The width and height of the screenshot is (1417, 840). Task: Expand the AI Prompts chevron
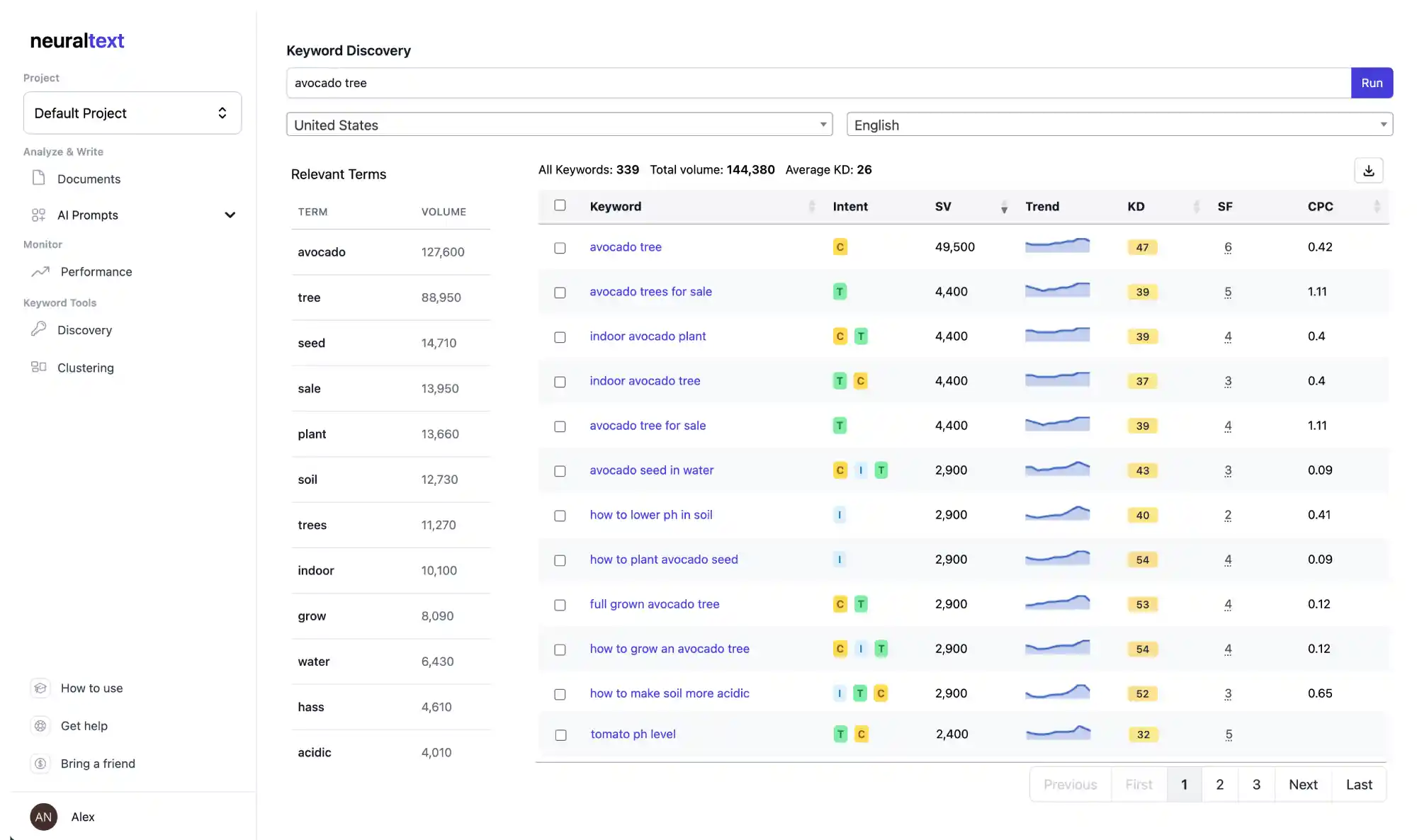[x=230, y=215]
